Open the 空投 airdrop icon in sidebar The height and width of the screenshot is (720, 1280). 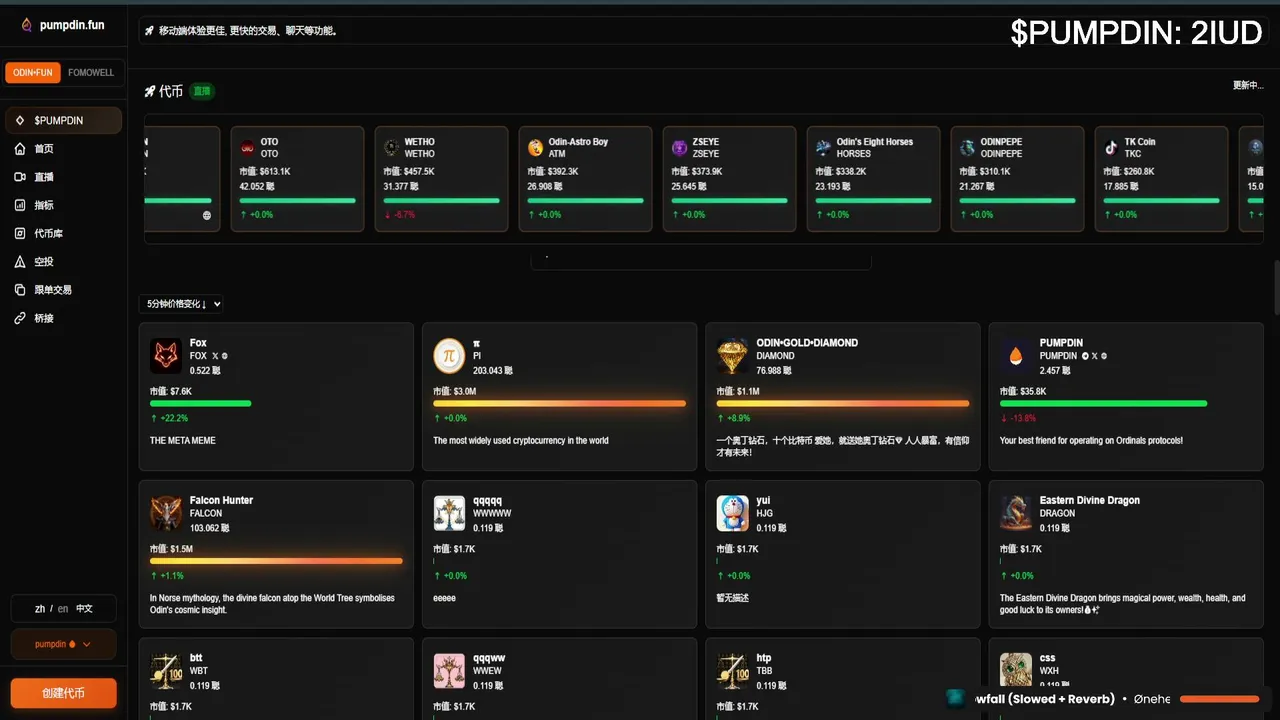coord(20,262)
